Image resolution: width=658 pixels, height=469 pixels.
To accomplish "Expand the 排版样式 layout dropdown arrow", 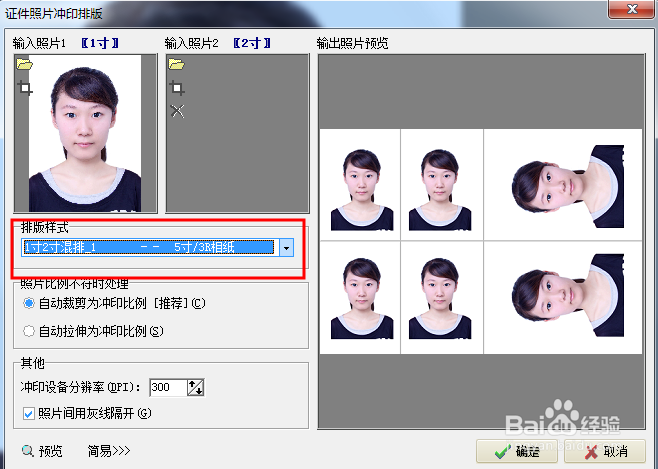I will [x=286, y=248].
